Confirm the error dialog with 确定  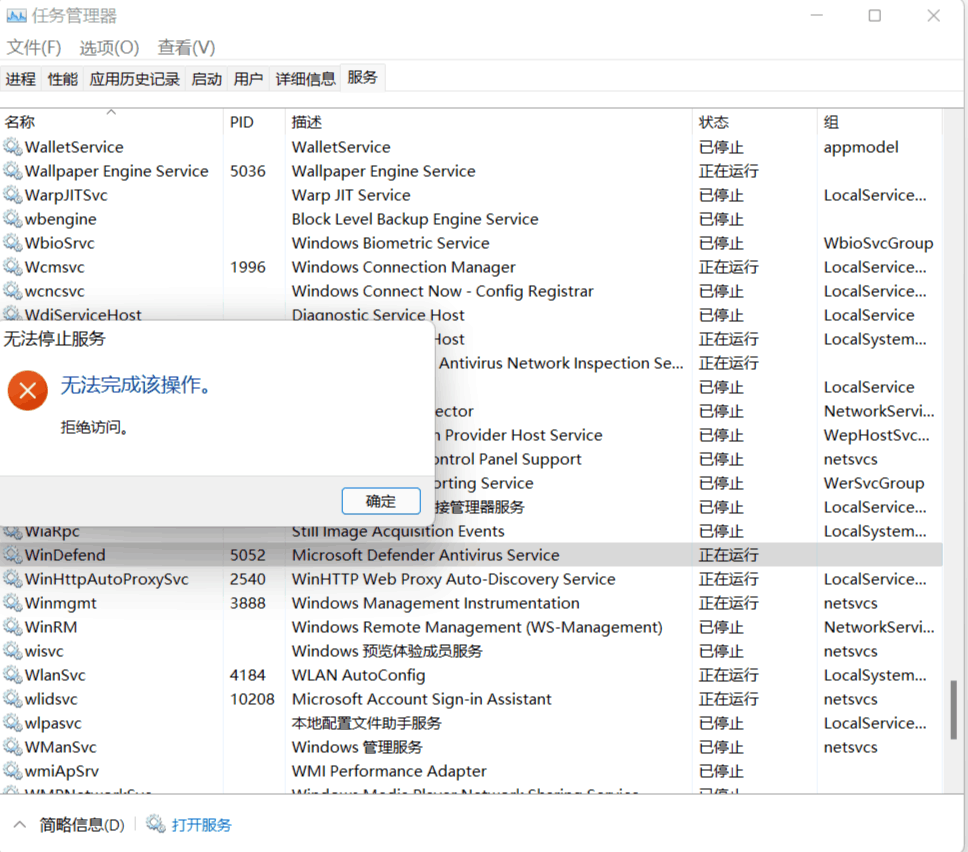click(x=381, y=501)
